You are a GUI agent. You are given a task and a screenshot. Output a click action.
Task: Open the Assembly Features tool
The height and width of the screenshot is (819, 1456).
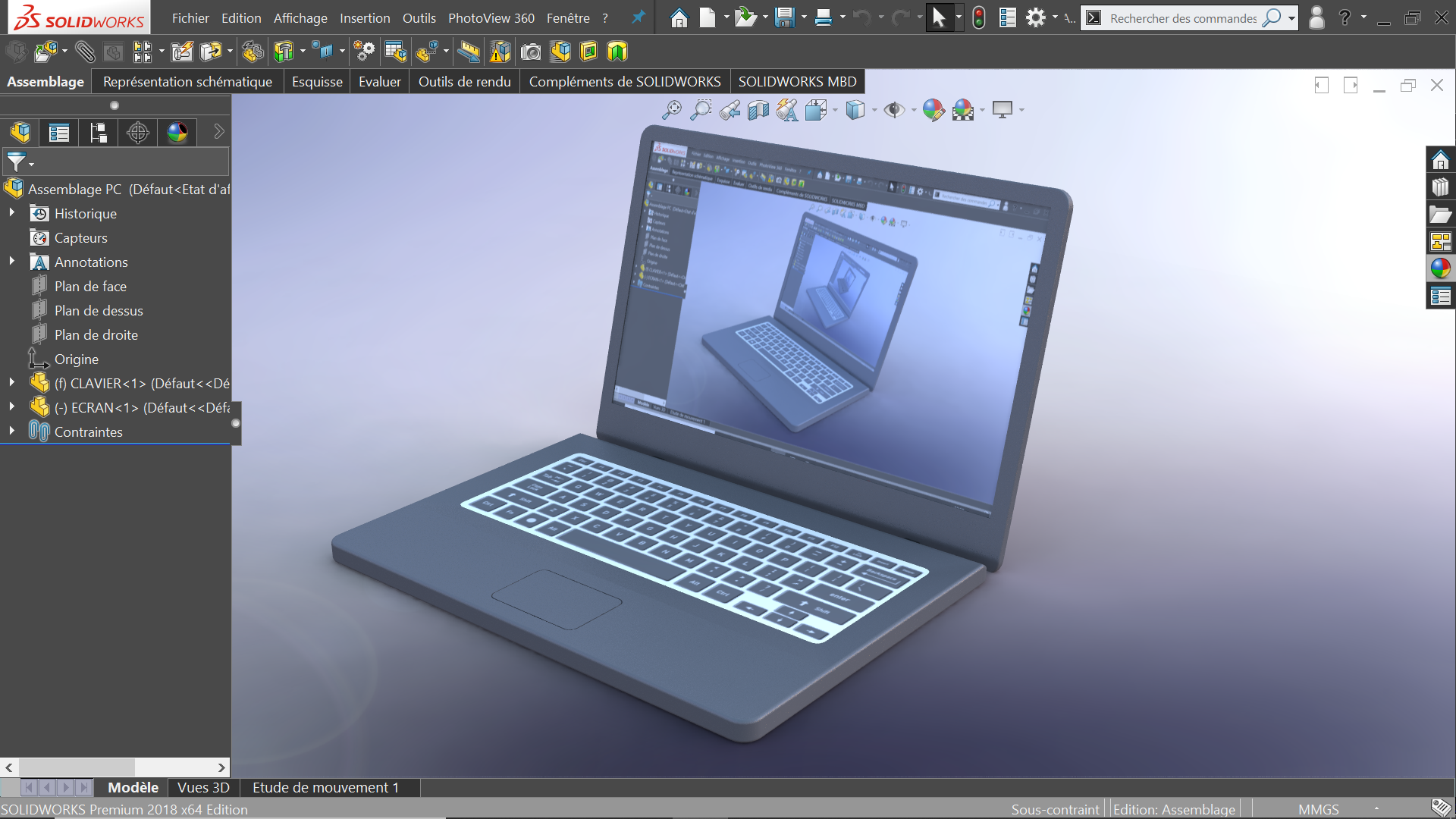tap(284, 52)
